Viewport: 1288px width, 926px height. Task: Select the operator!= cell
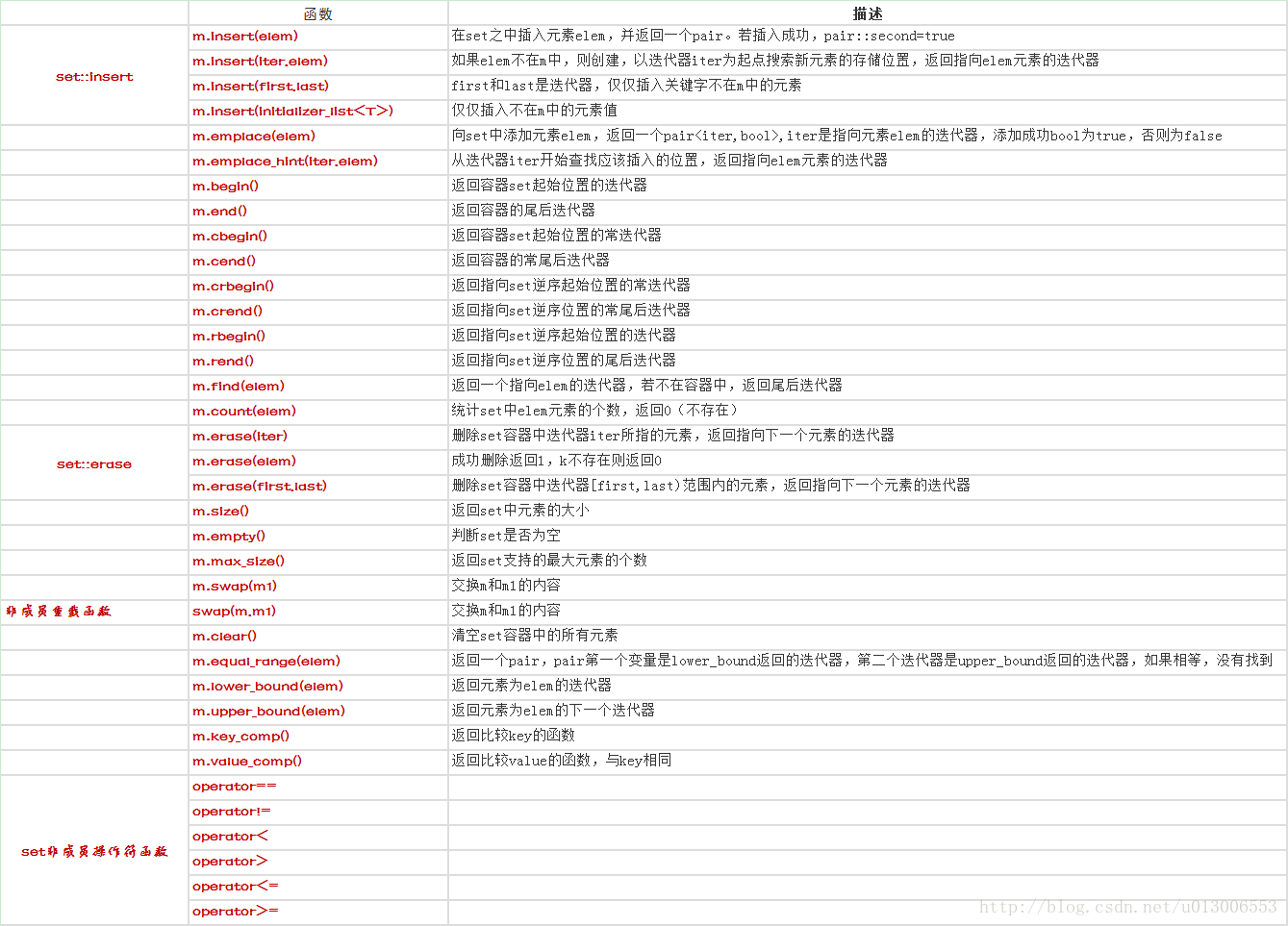318,812
